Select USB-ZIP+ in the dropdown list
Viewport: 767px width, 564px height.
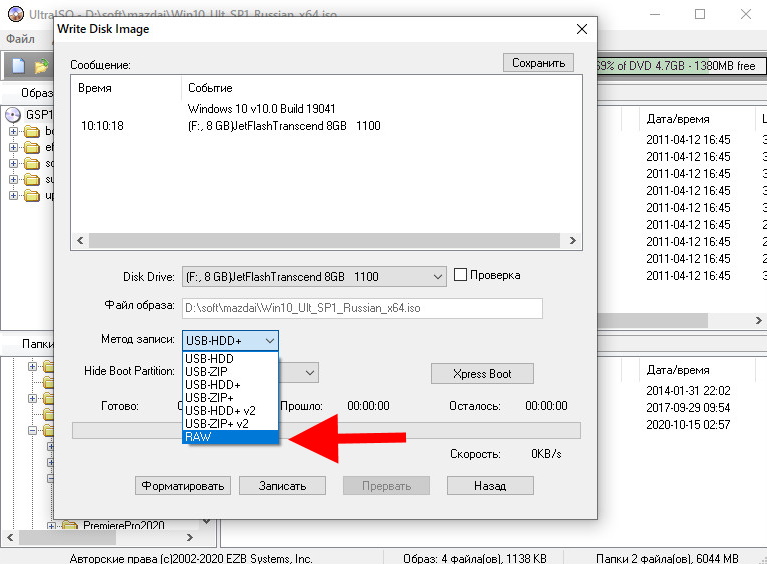(x=230, y=397)
